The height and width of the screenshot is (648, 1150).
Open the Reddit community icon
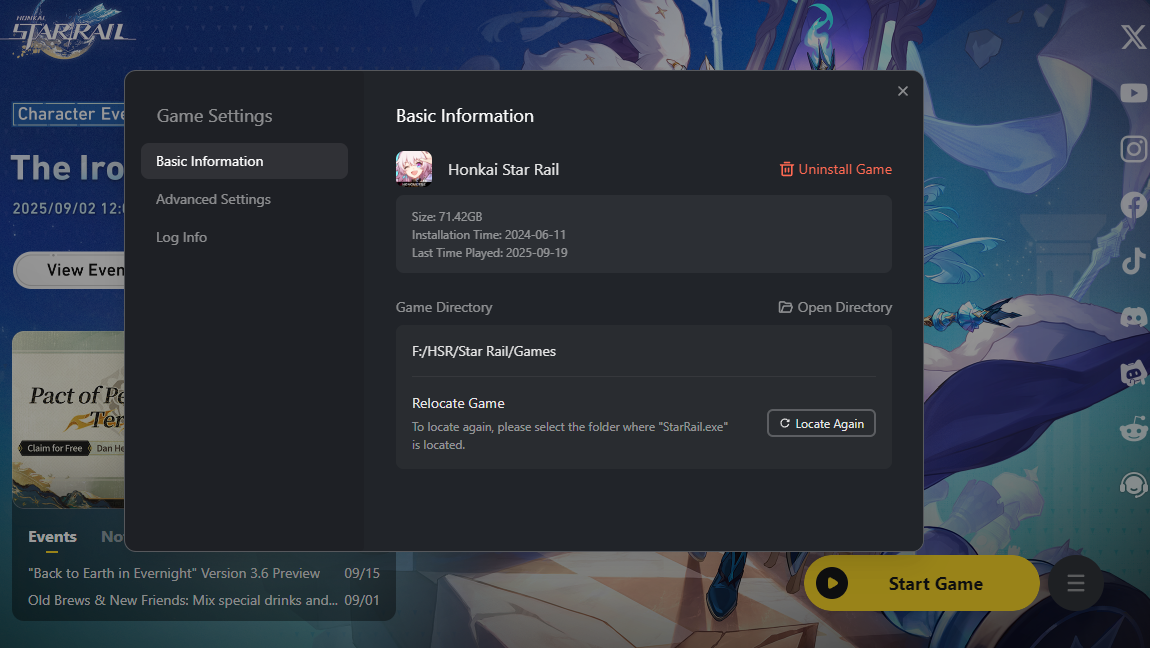1133,429
